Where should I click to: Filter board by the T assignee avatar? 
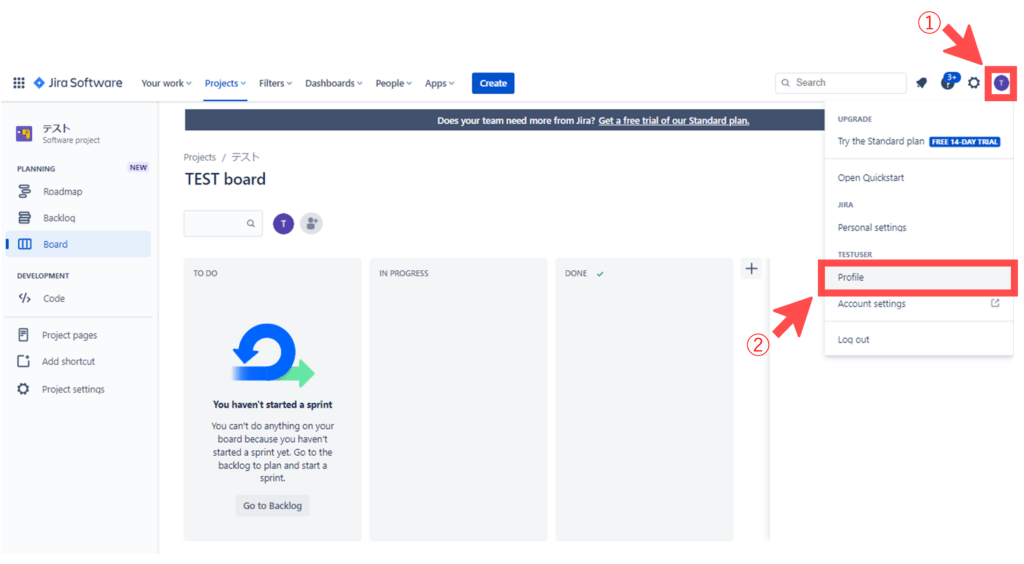(x=283, y=224)
